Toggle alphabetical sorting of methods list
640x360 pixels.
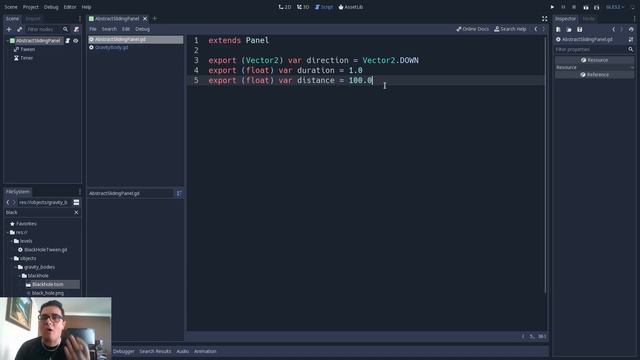tap(179, 193)
